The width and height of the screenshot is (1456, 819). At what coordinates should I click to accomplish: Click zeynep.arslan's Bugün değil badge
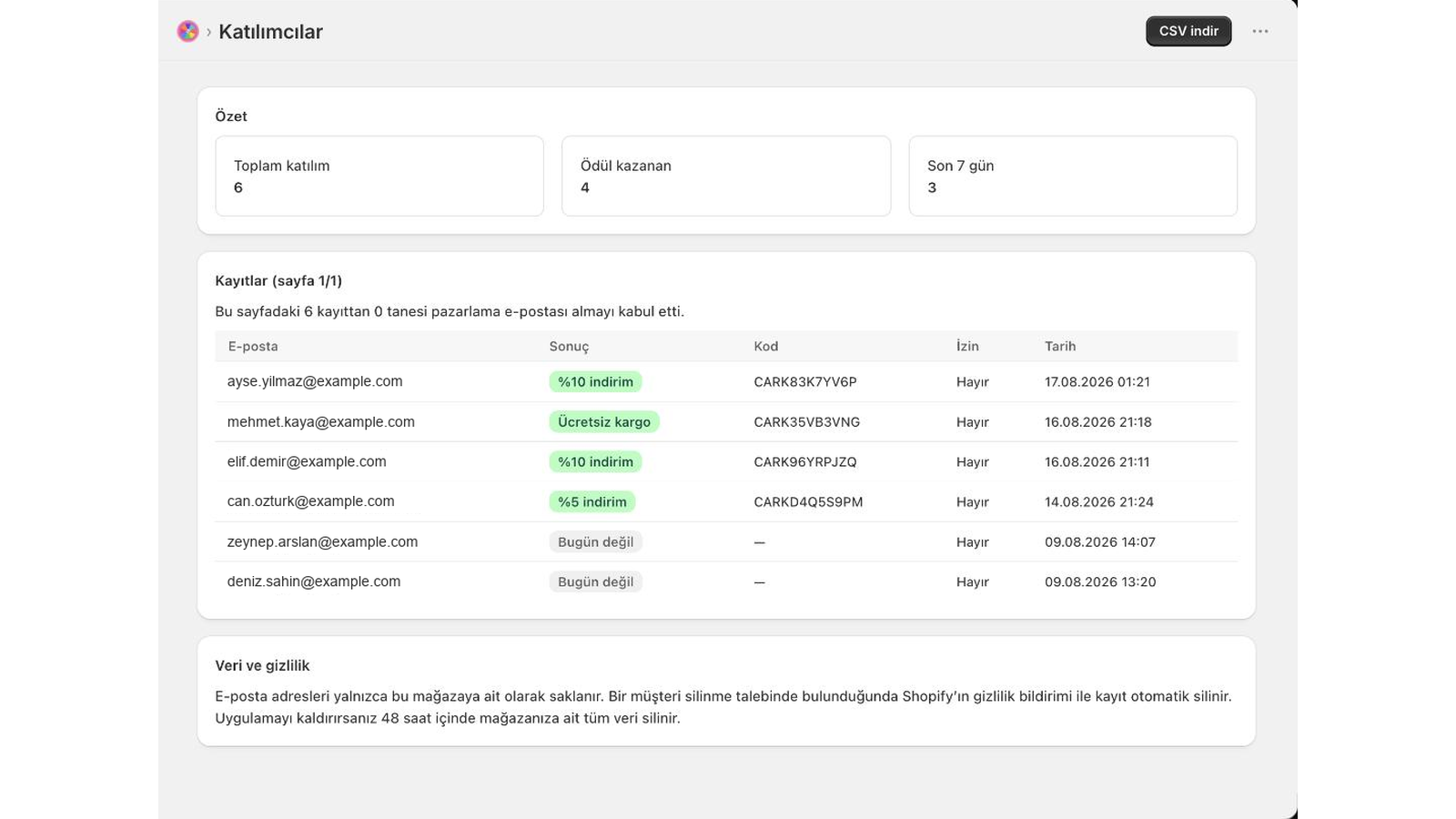click(596, 541)
